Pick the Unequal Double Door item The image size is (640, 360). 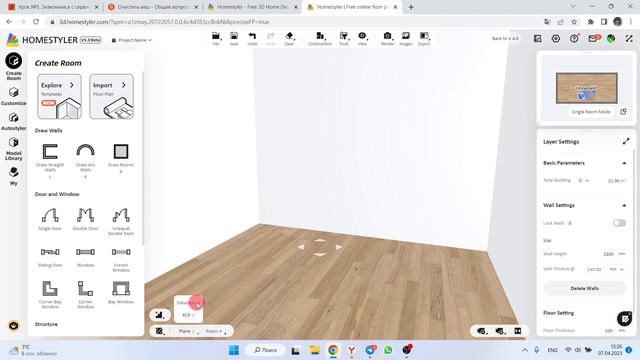pos(121,221)
